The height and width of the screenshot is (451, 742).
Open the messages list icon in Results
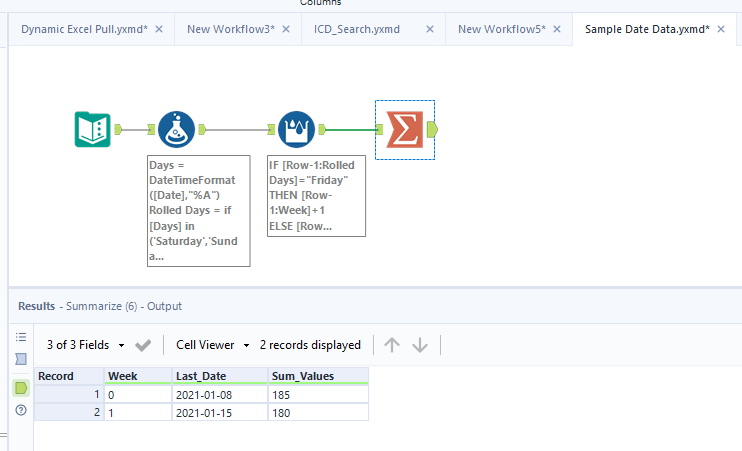pos(21,337)
